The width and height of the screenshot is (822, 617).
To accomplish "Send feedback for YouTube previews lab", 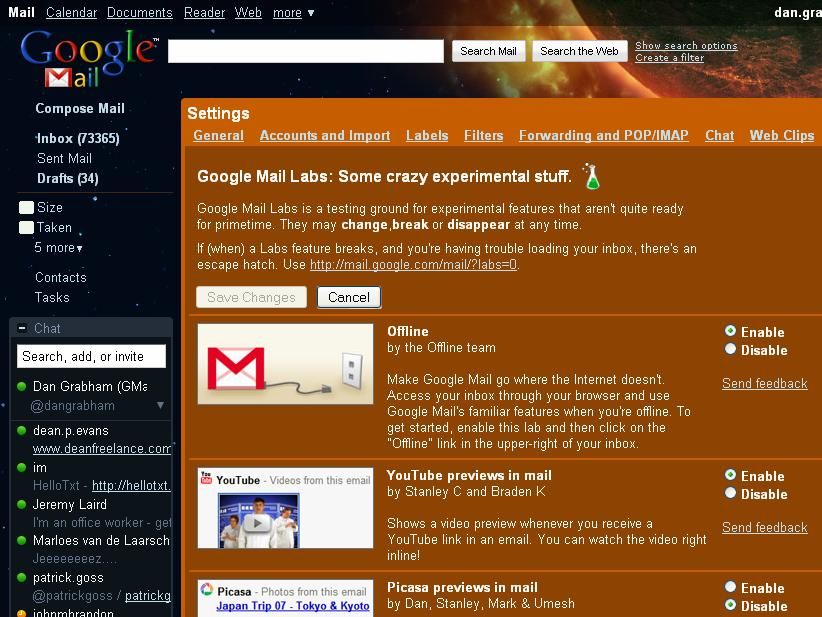I will click(x=764, y=527).
